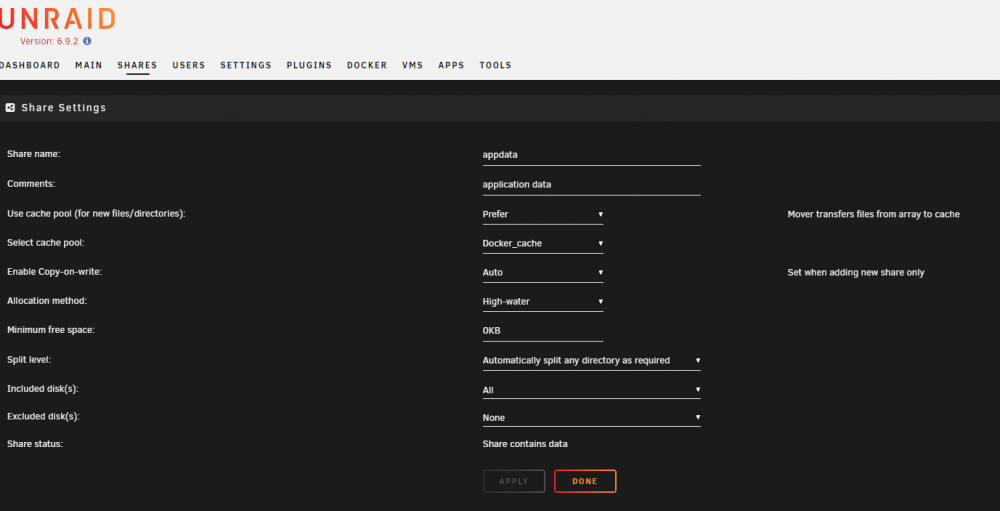Go to the Main tab
The height and width of the screenshot is (511, 1000).
pos(89,65)
